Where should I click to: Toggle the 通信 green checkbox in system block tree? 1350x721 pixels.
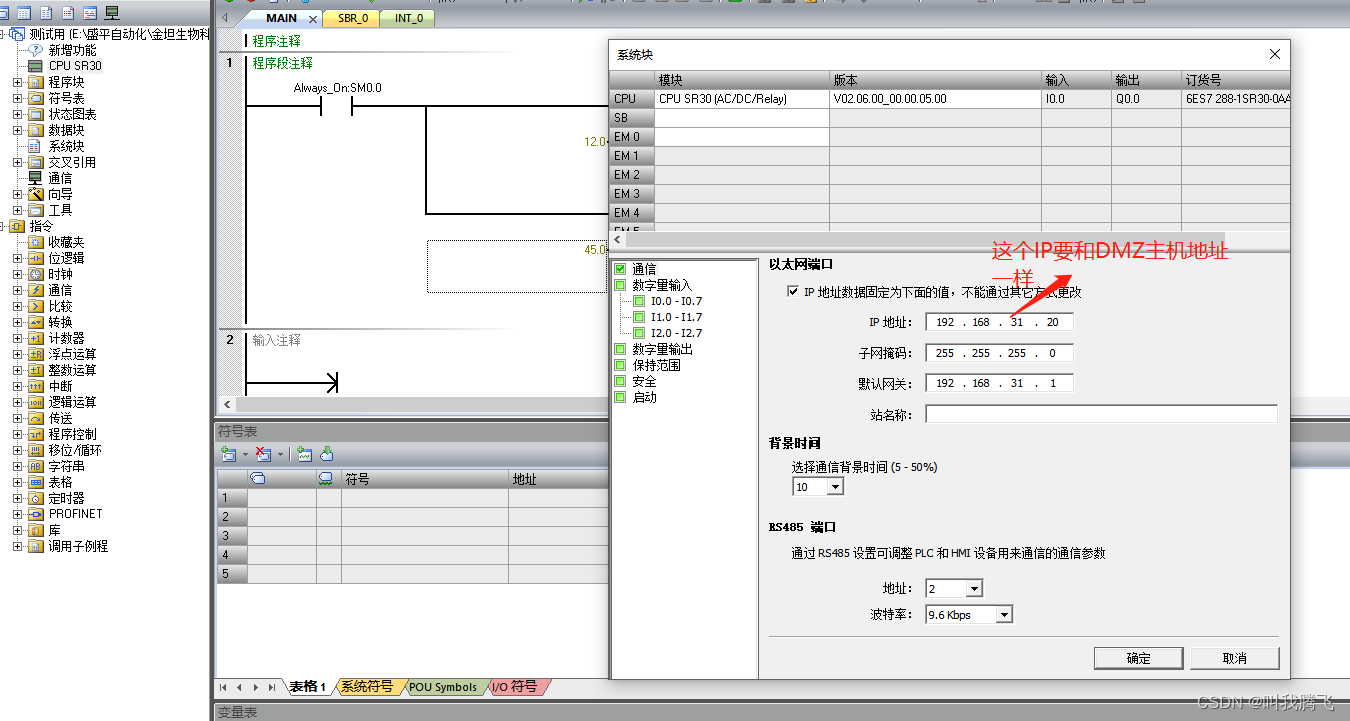click(x=620, y=269)
